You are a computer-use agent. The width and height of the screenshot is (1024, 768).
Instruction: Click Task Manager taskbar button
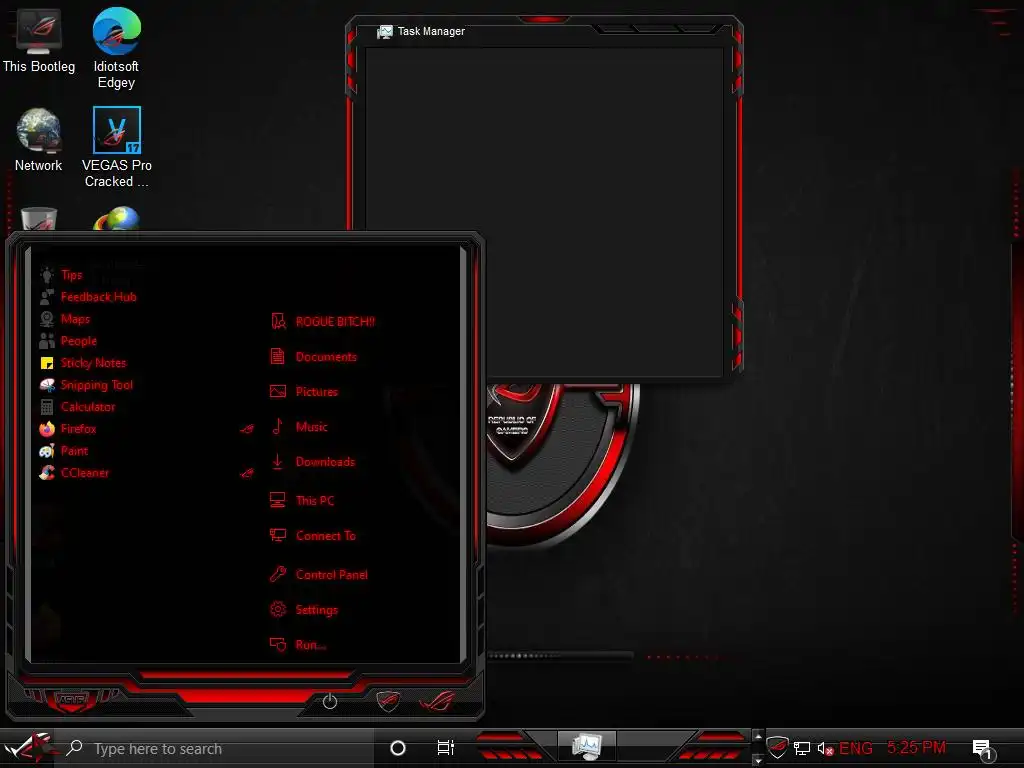click(586, 746)
